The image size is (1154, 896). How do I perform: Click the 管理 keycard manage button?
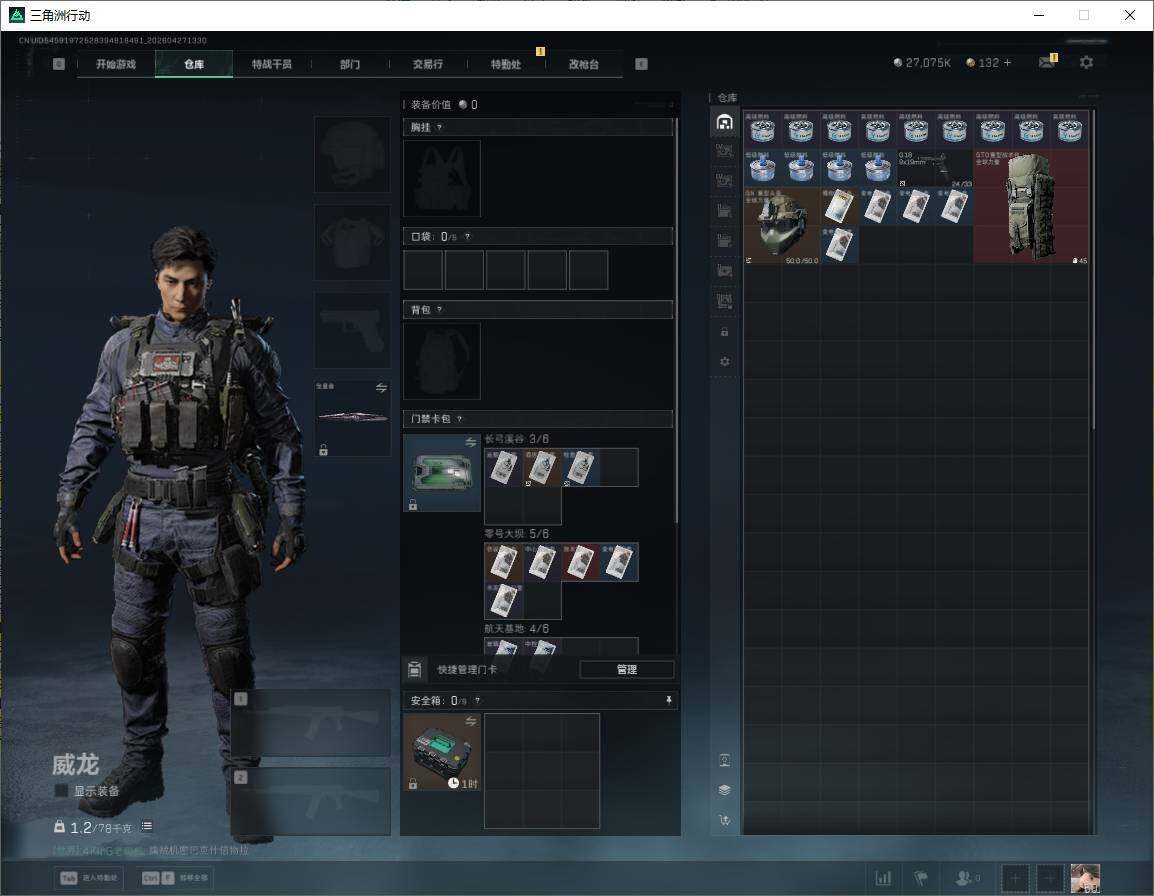click(626, 669)
